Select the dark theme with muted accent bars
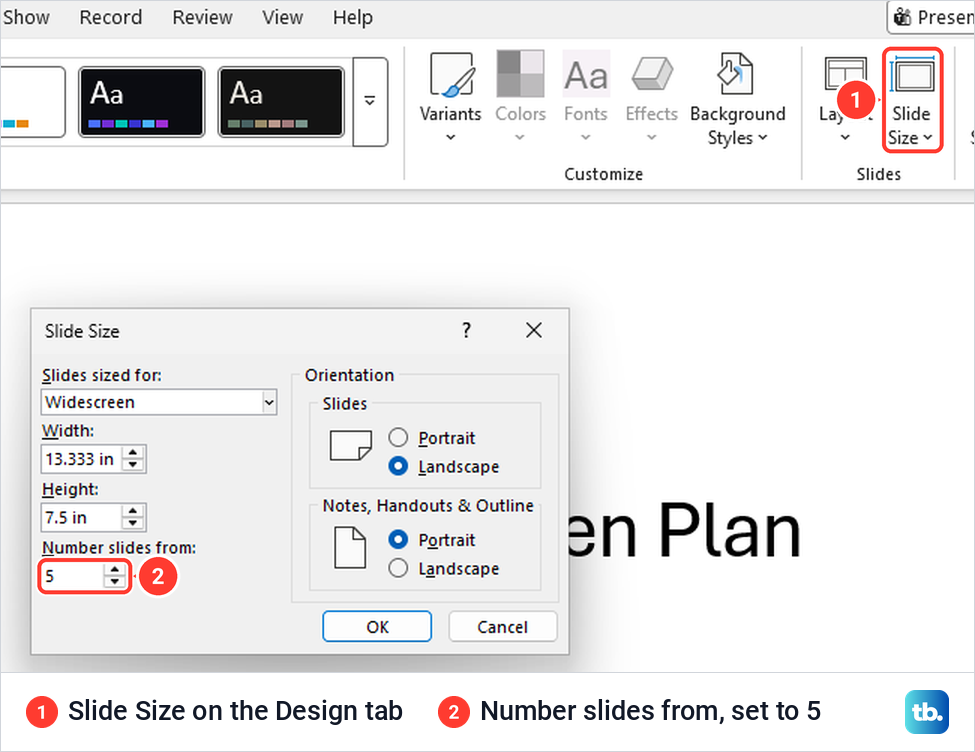Image resolution: width=975 pixels, height=752 pixels. click(281, 102)
